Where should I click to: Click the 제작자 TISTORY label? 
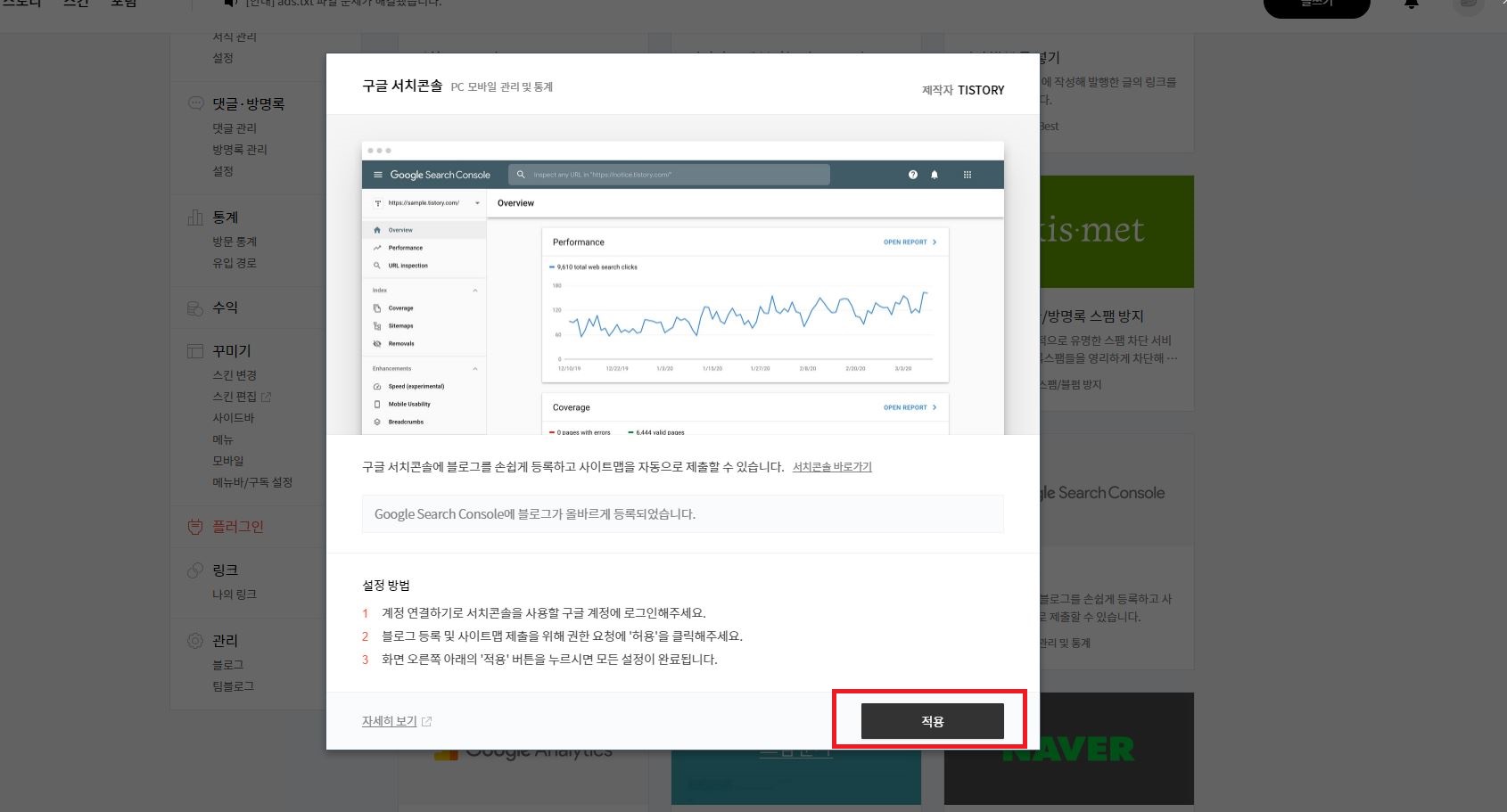(963, 90)
